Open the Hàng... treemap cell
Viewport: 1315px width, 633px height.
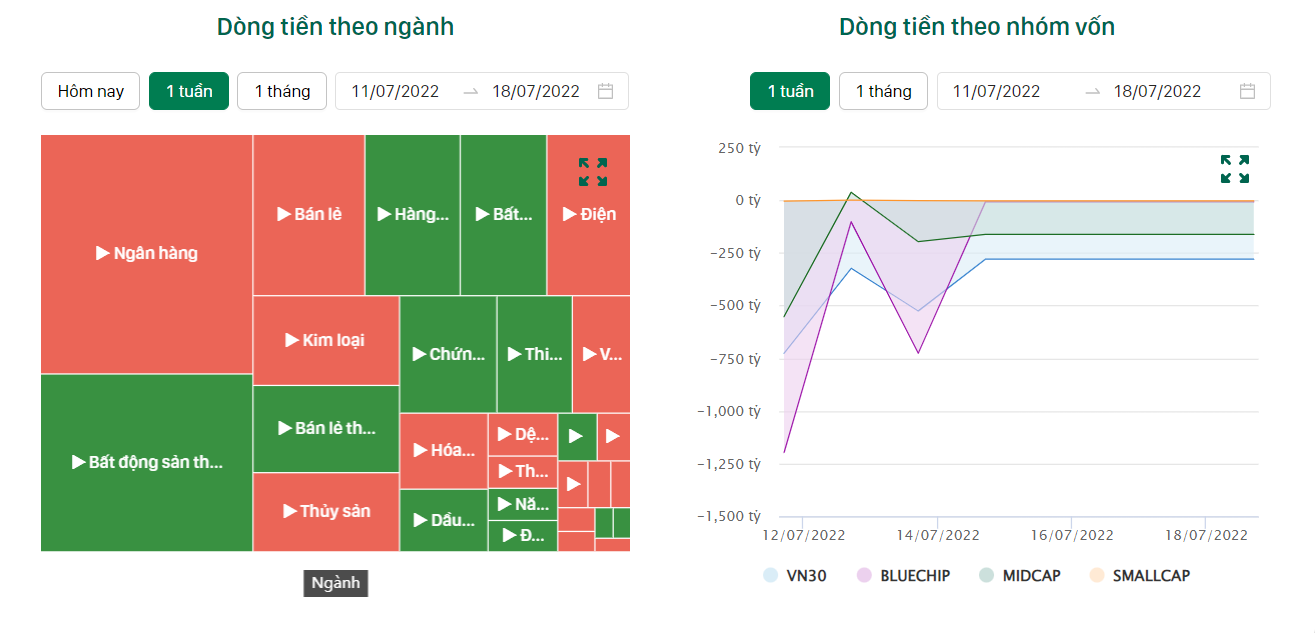tap(413, 215)
